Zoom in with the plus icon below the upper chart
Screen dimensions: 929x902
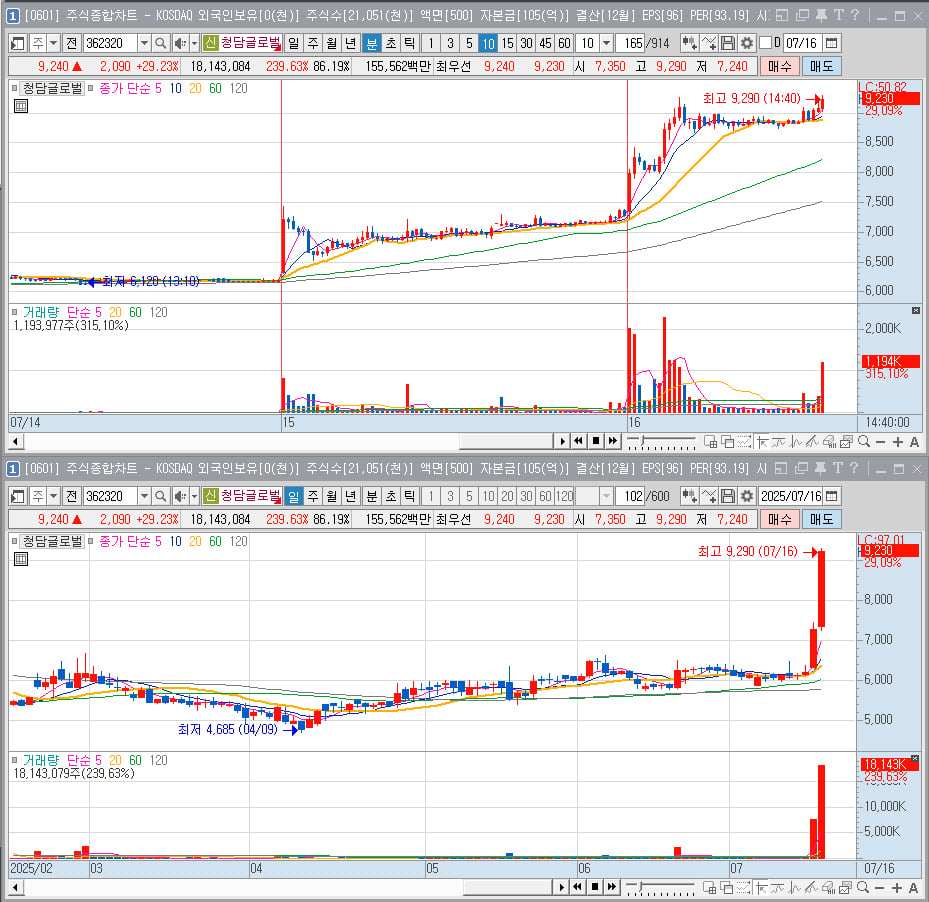click(898, 442)
